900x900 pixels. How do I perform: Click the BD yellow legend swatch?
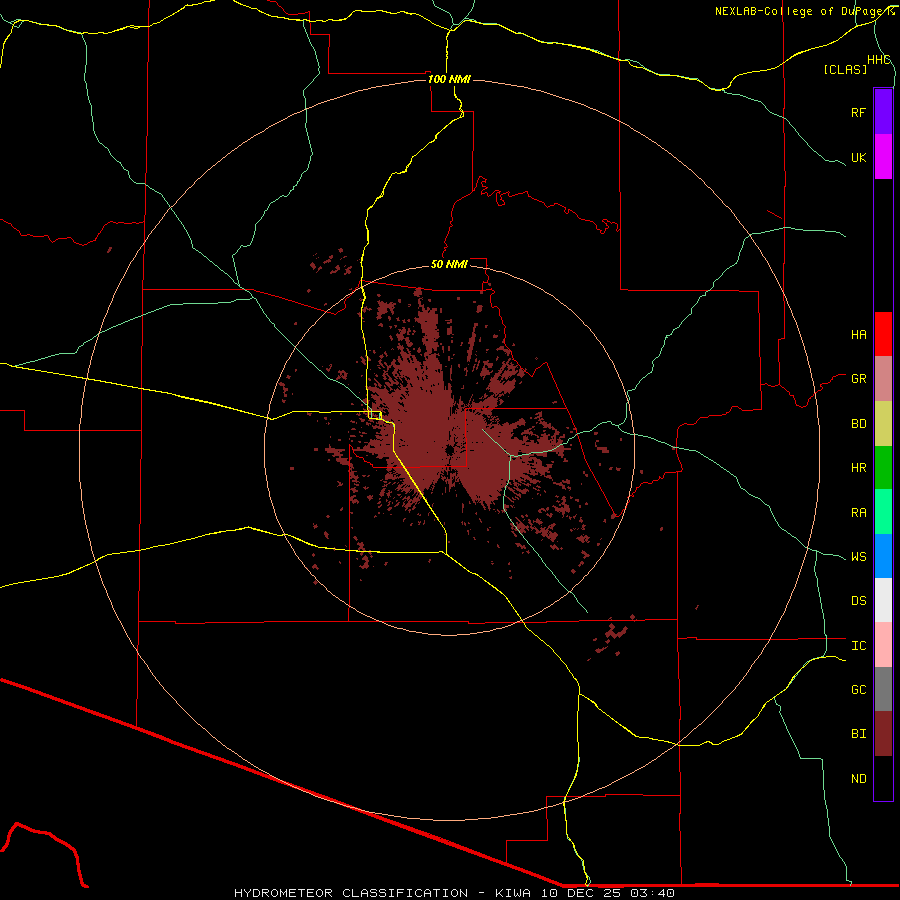(883, 423)
